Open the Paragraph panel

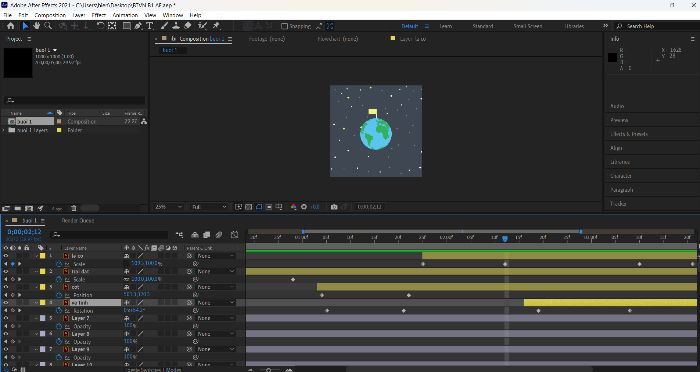click(621, 190)
